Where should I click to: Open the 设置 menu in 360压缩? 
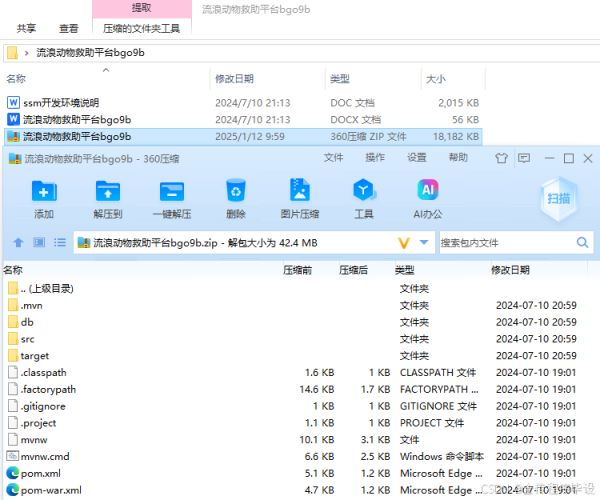coord(416,158)
